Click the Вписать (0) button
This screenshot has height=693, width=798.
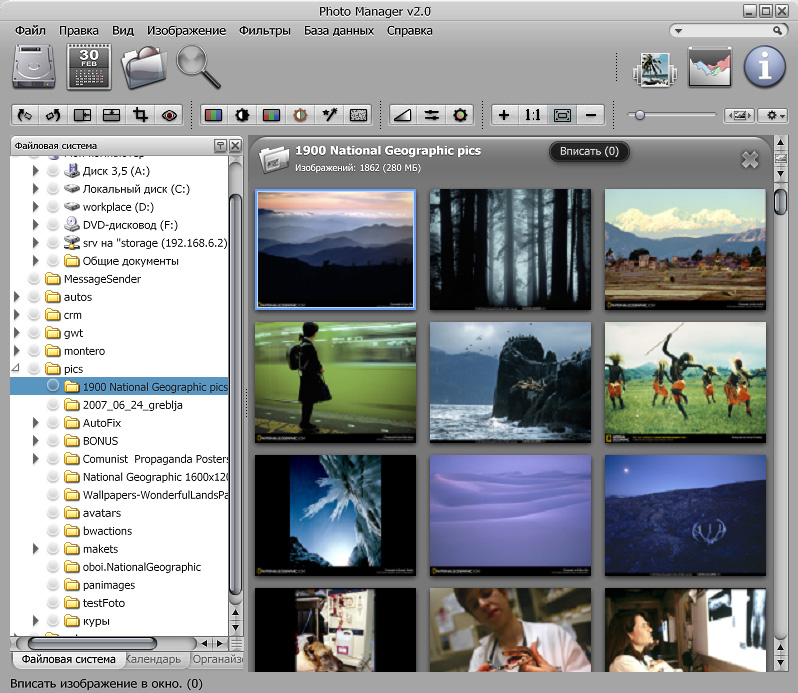[x=589, y=152]
